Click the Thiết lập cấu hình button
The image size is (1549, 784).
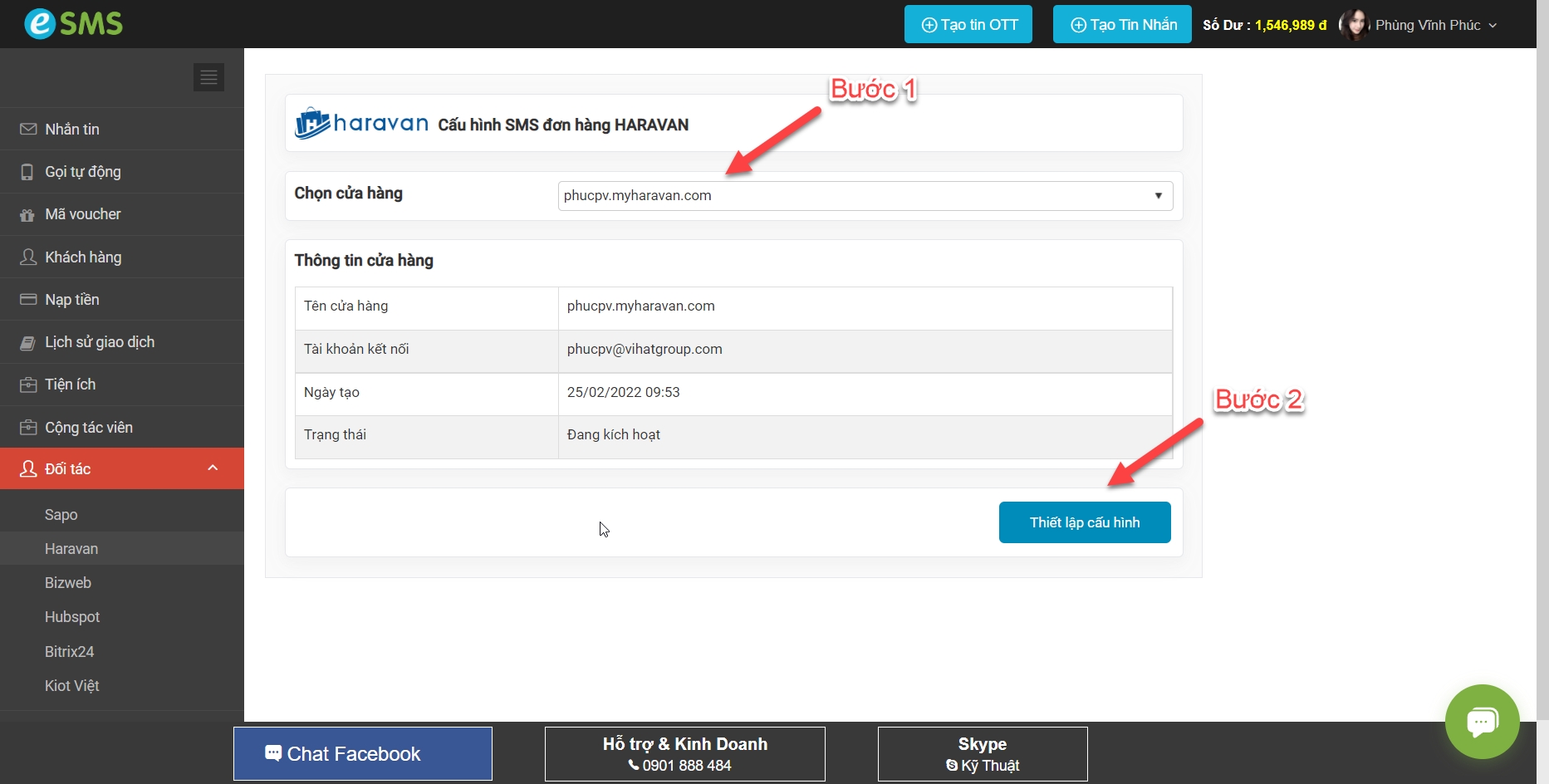(1084, 522)
